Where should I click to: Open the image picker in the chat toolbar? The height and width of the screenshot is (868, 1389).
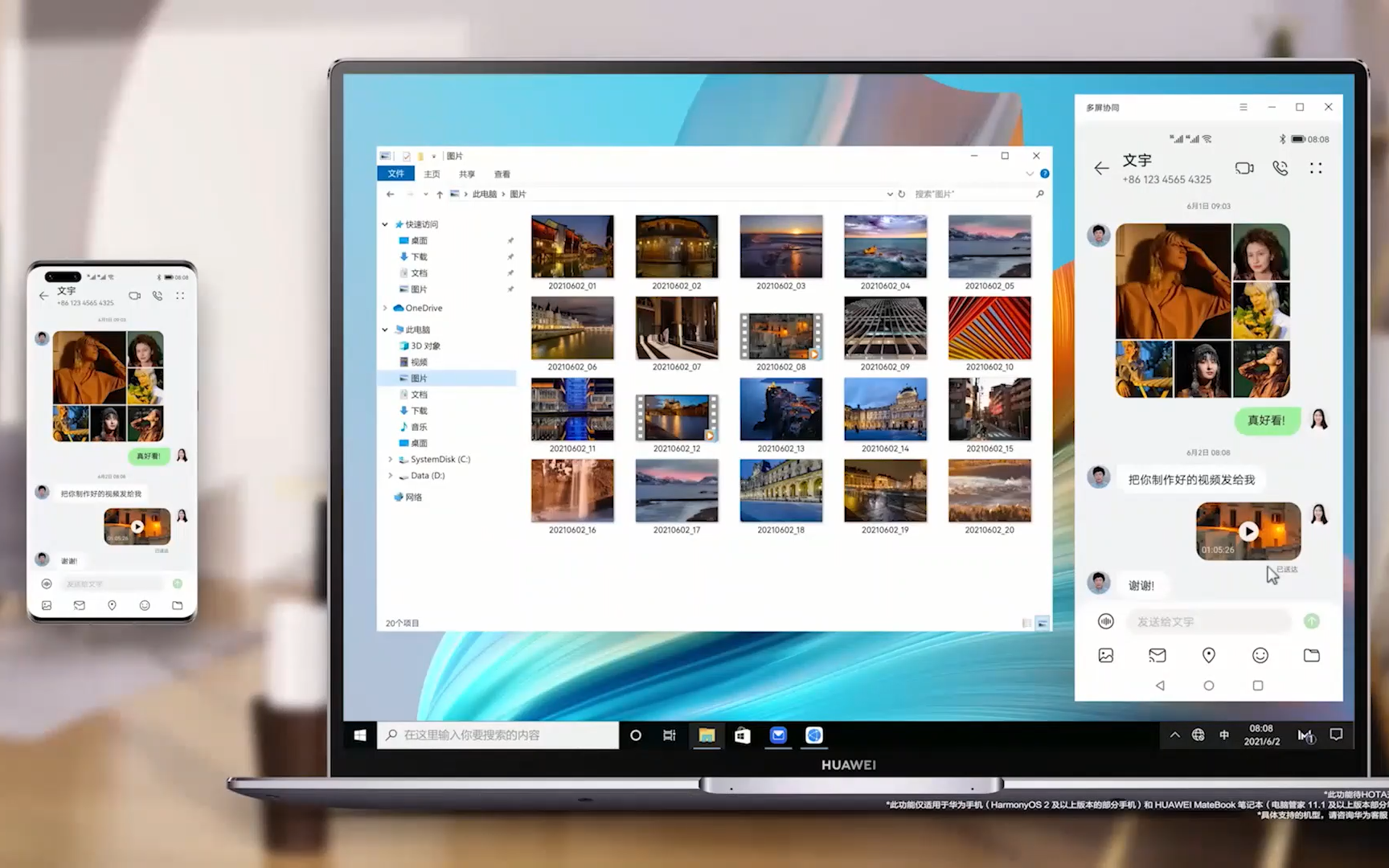point(1105,655)
